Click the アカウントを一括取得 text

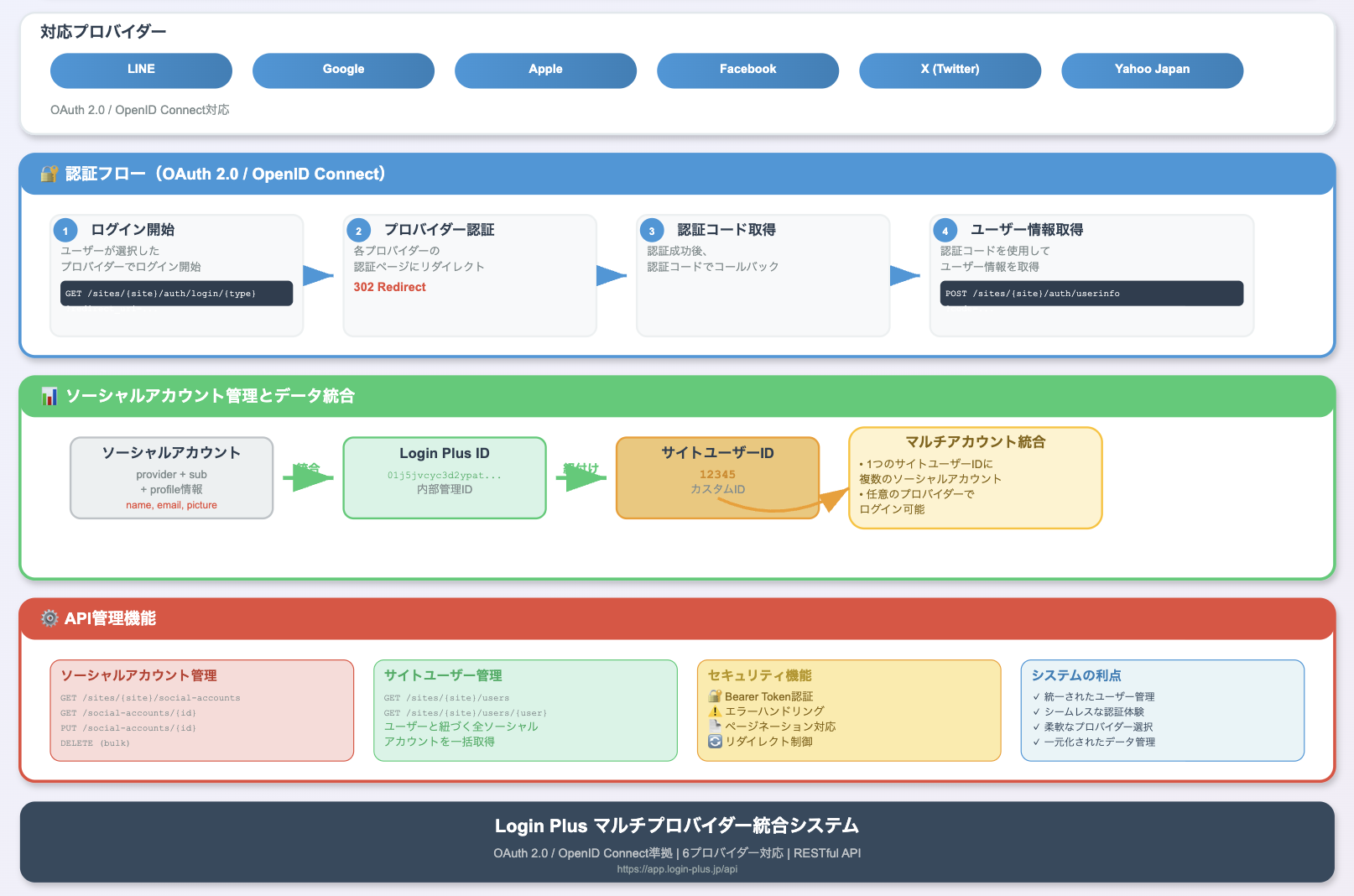[x=440, y=742]
